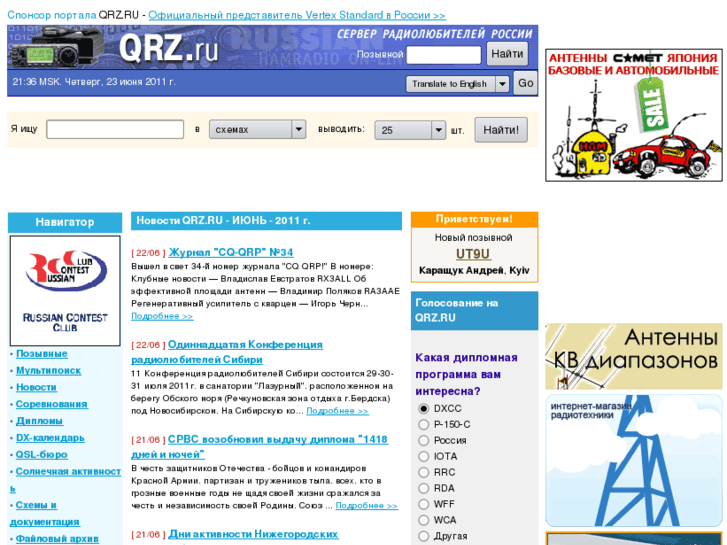Open the 'схемах' search category dropdown
Image resolution: width=727 pixels, height=545 pixels.
pyautogui.click(x=257, y=129)
